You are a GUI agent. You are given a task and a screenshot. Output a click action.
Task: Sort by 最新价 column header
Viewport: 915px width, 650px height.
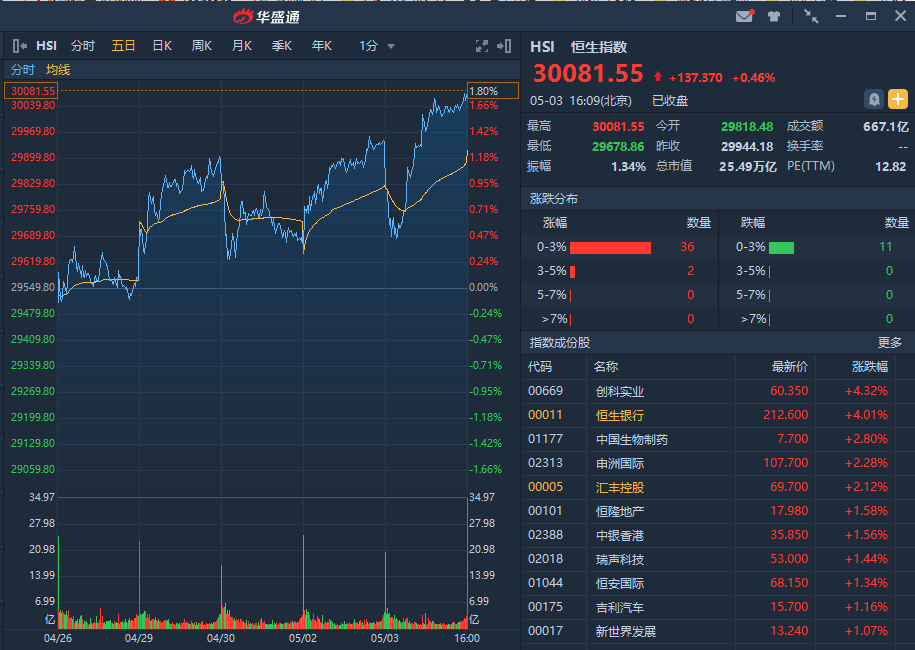click(790, 366)
